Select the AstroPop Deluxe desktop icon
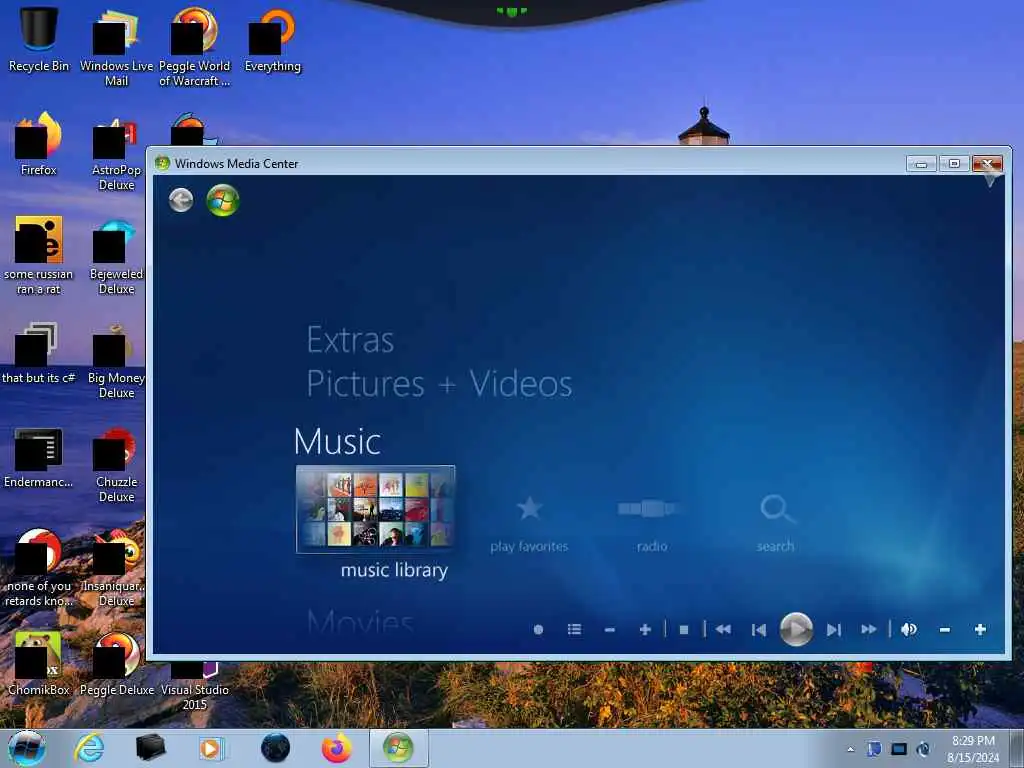 pos(116,153)
